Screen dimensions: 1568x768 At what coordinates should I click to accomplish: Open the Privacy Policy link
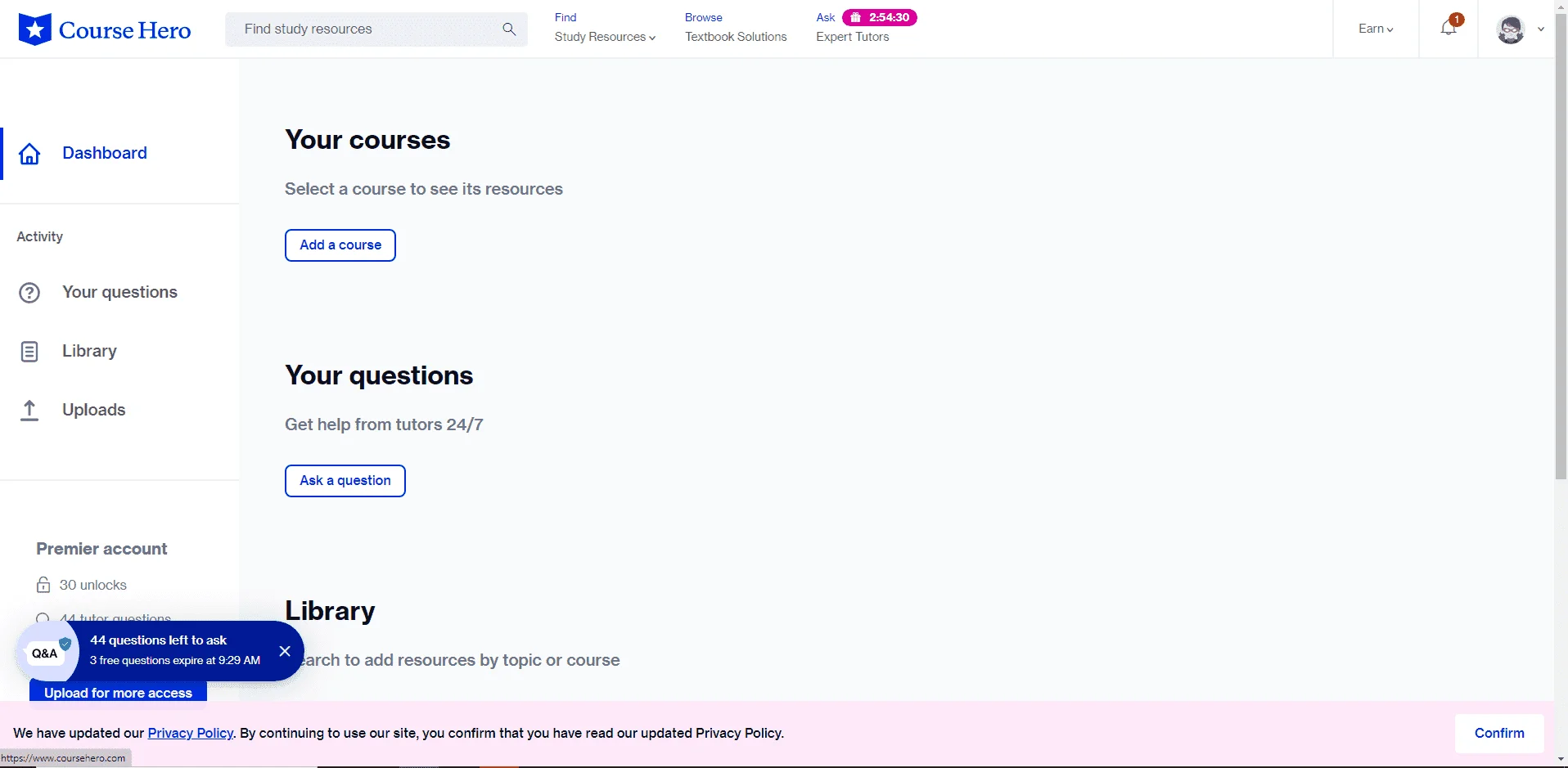coord(191,733)
